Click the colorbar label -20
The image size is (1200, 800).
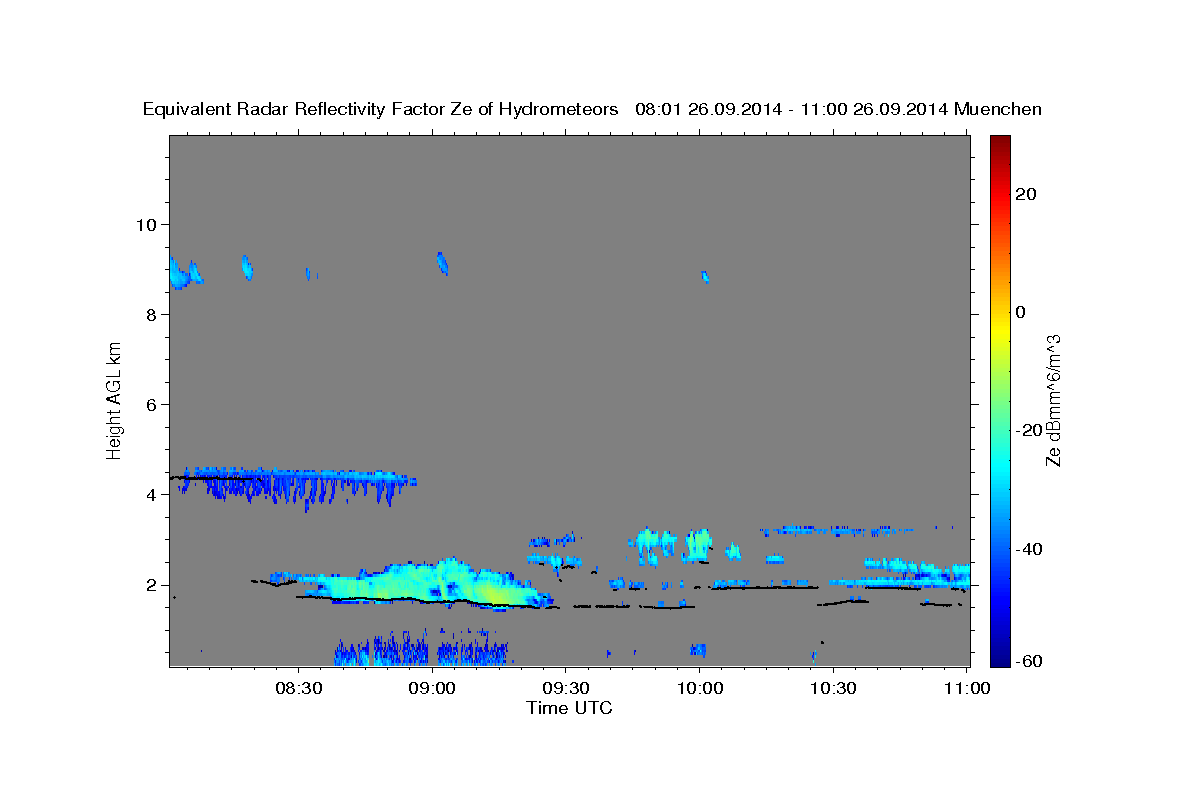click(x=1029, y=430)
